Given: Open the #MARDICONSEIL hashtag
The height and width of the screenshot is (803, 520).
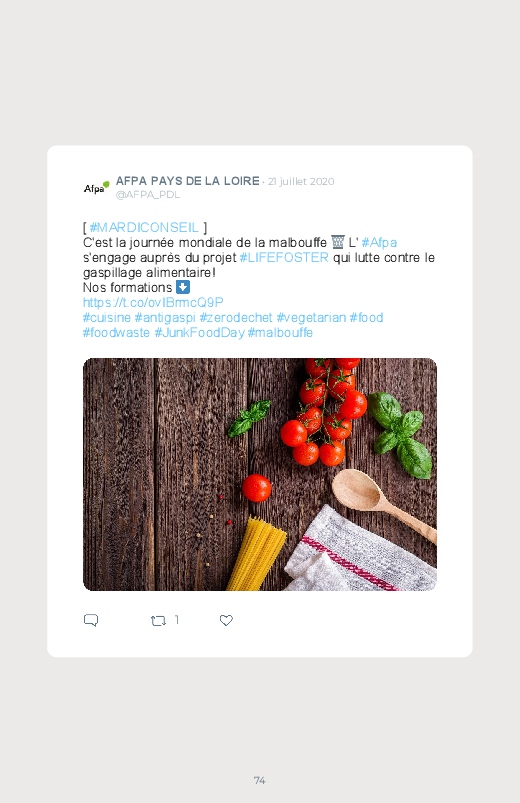Looking at the screenshot, I should pyautogui.click(x=144, y=227).
